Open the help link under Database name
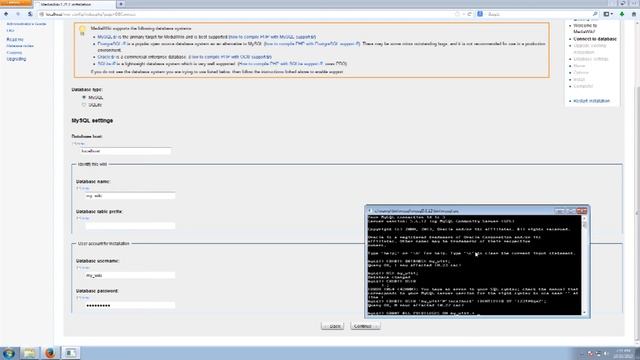Viewport: 640px width, 360px height. click(83, 188)
